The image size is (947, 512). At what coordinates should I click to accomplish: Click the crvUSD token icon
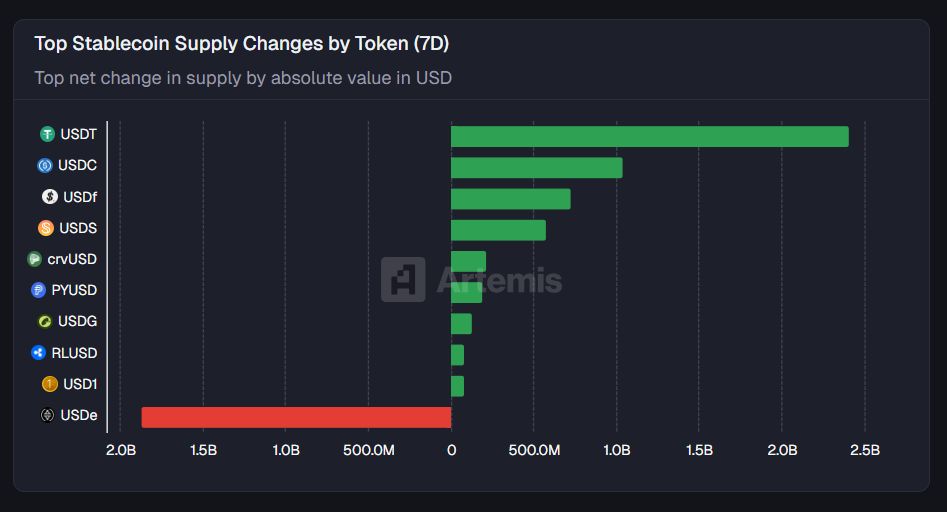click(x=35, y=259)
